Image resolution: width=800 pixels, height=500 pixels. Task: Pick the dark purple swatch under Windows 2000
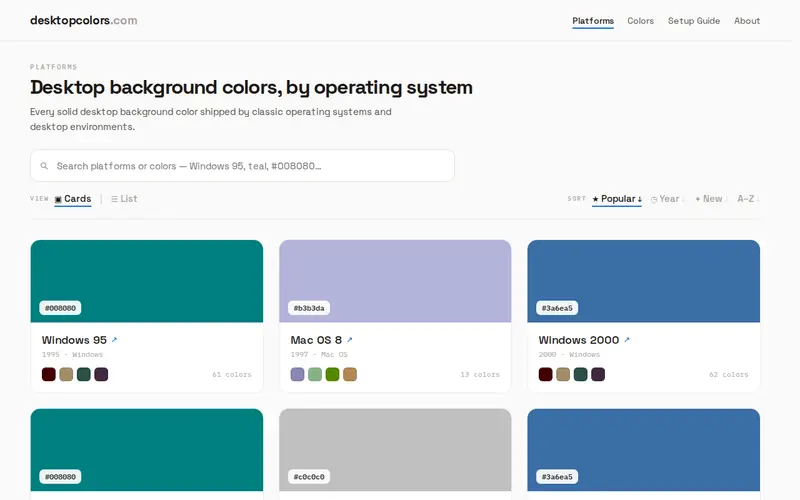[598, 374]
